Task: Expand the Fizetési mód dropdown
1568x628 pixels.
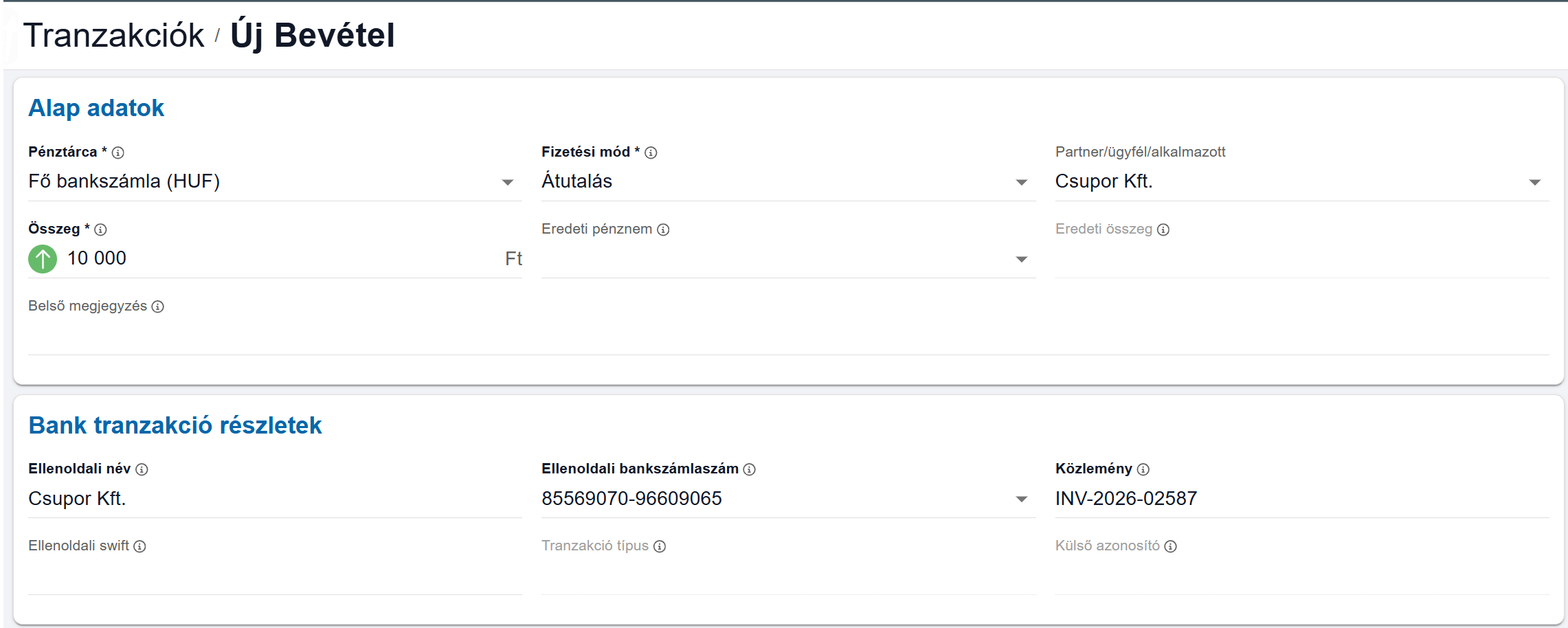Action: [x=1021, y=182]
